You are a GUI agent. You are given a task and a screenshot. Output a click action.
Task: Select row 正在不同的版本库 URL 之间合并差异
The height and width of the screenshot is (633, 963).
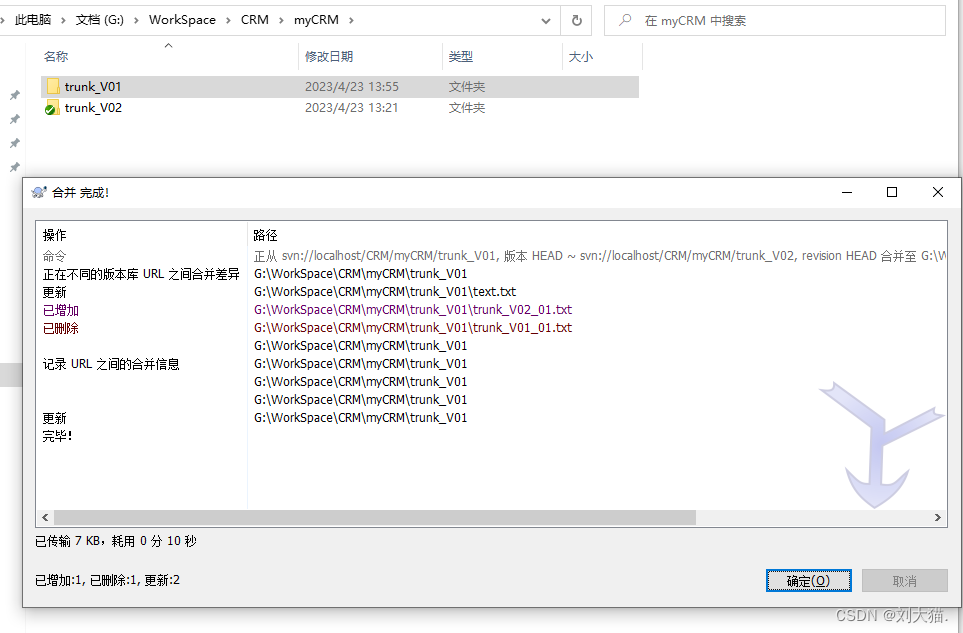[x=491, y=274]
